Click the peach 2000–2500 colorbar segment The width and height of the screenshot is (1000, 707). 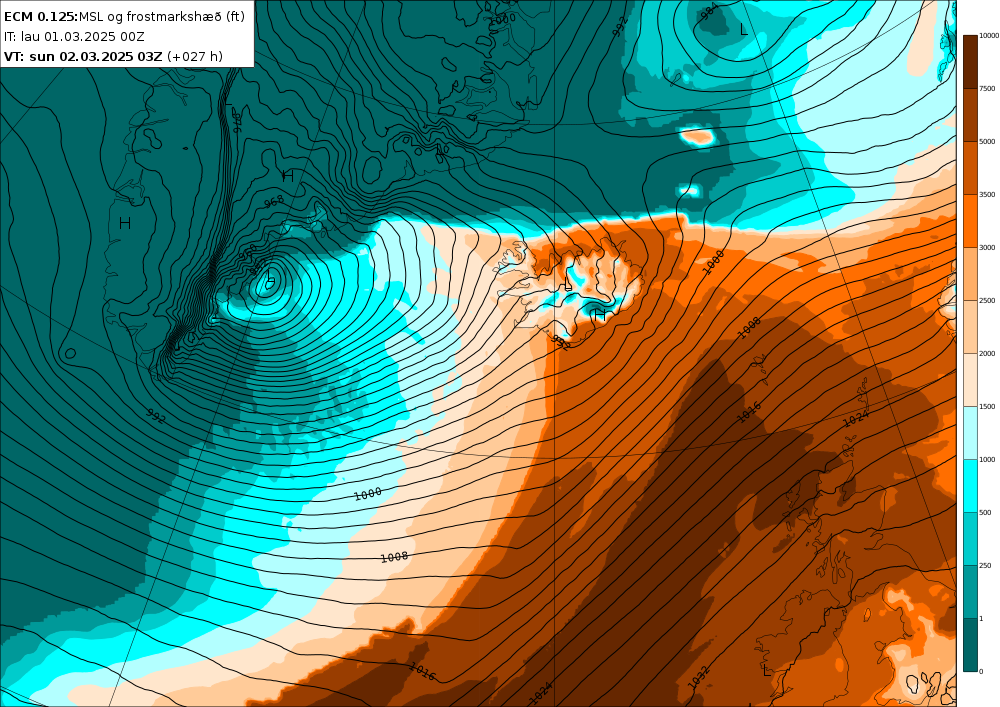[x=970, y=326]
